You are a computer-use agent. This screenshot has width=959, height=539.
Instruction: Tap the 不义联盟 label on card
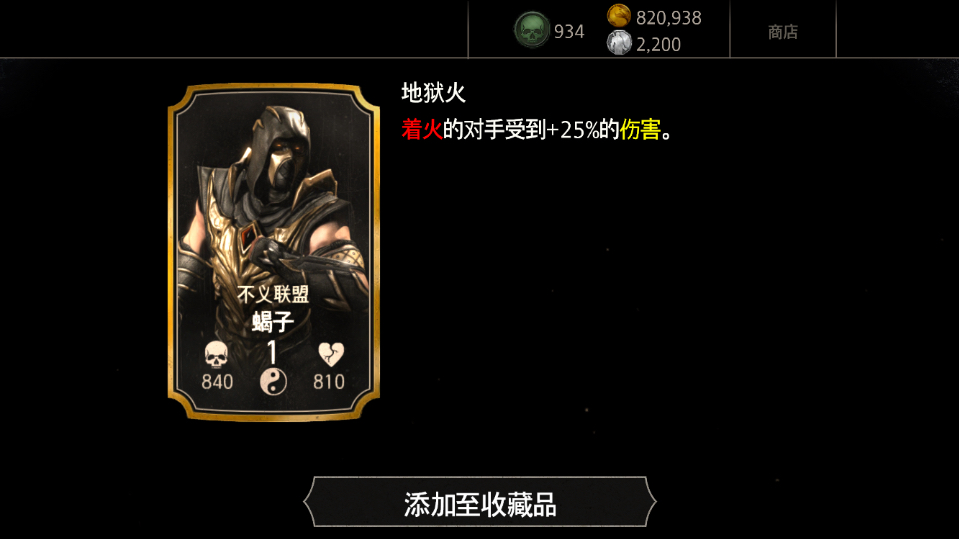click(x=273, y=294)
